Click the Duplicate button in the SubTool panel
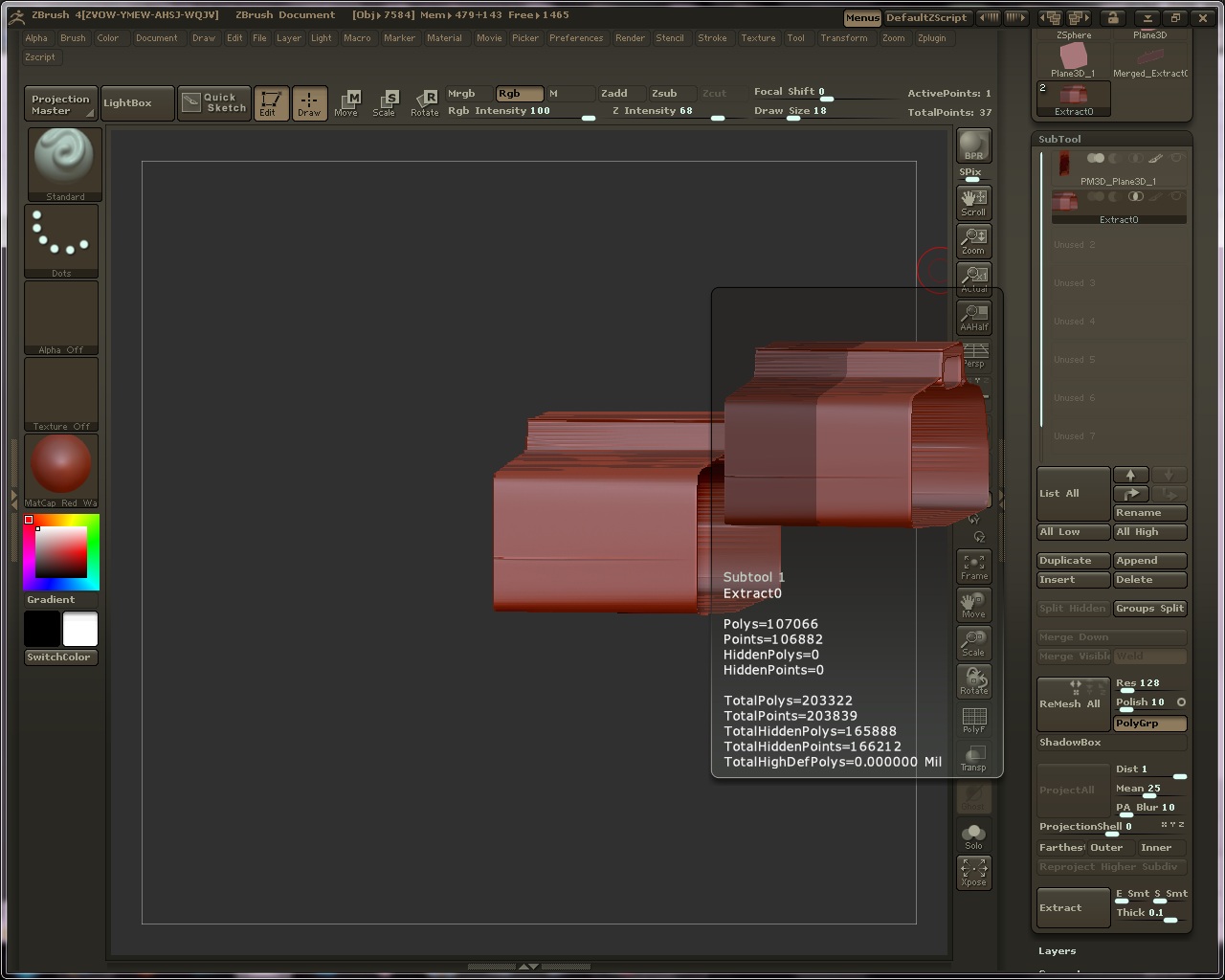This screenshot has height=980, width=1225. pyautogui.click(x=1072, y=560)
